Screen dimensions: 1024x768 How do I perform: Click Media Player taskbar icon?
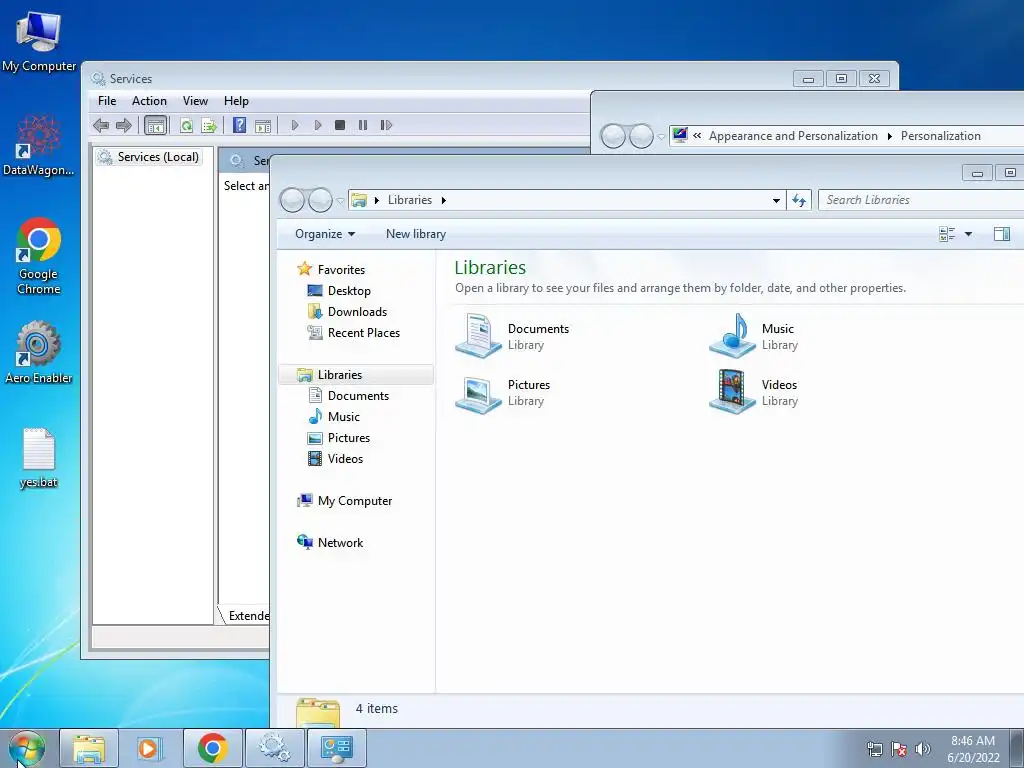click(150, 748)
